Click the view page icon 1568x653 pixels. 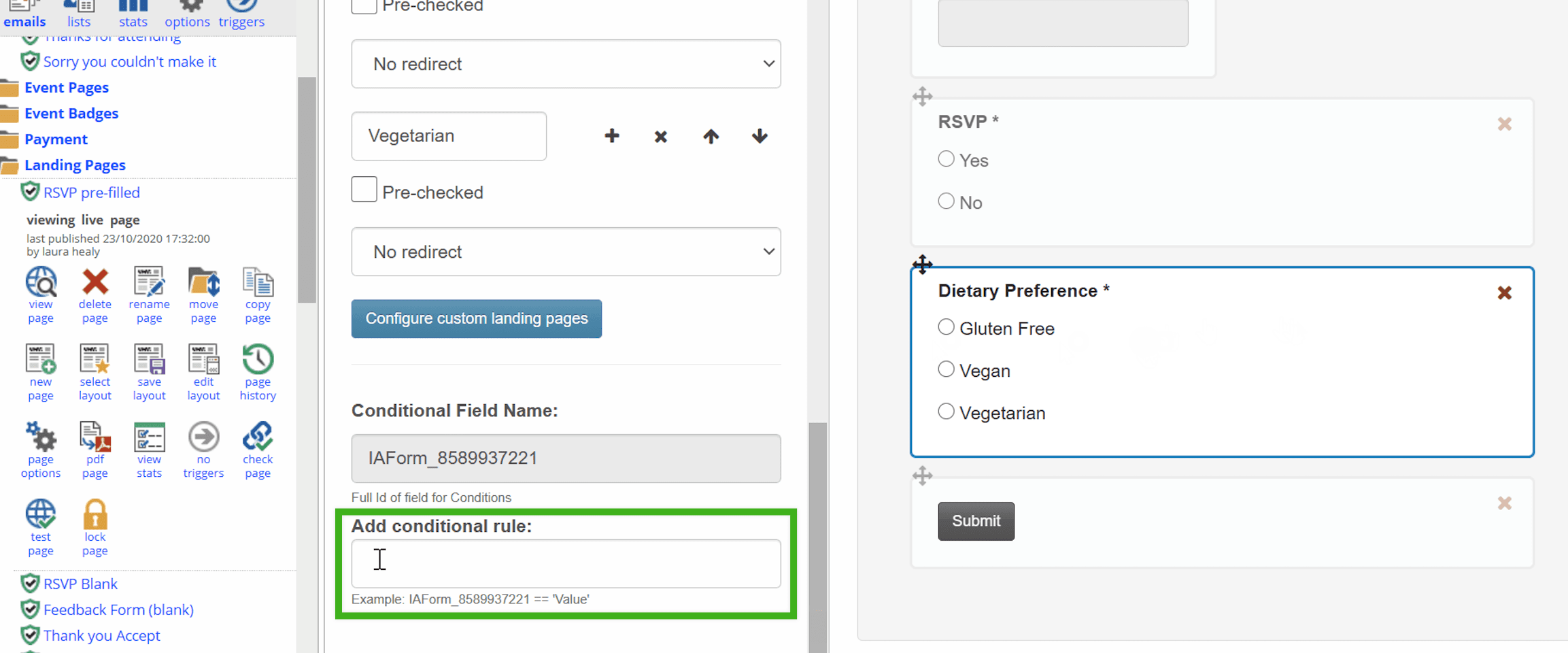[41, 282]
